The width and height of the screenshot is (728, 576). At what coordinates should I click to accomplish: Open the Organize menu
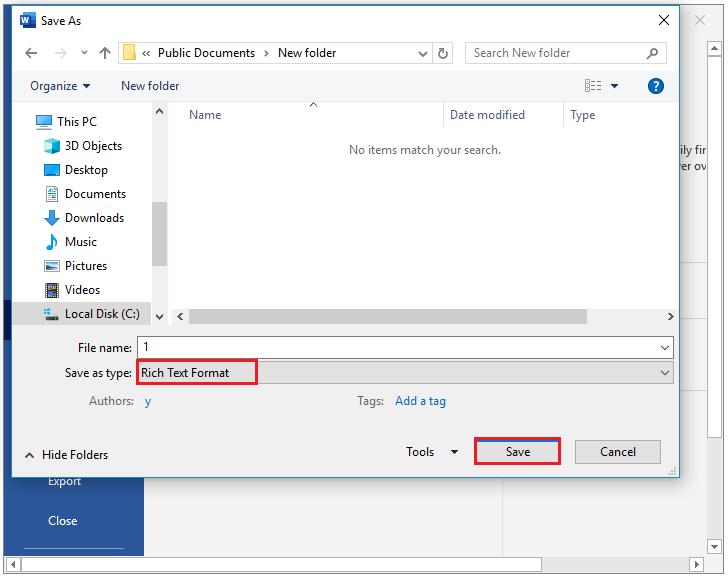[x=60, y=86]
